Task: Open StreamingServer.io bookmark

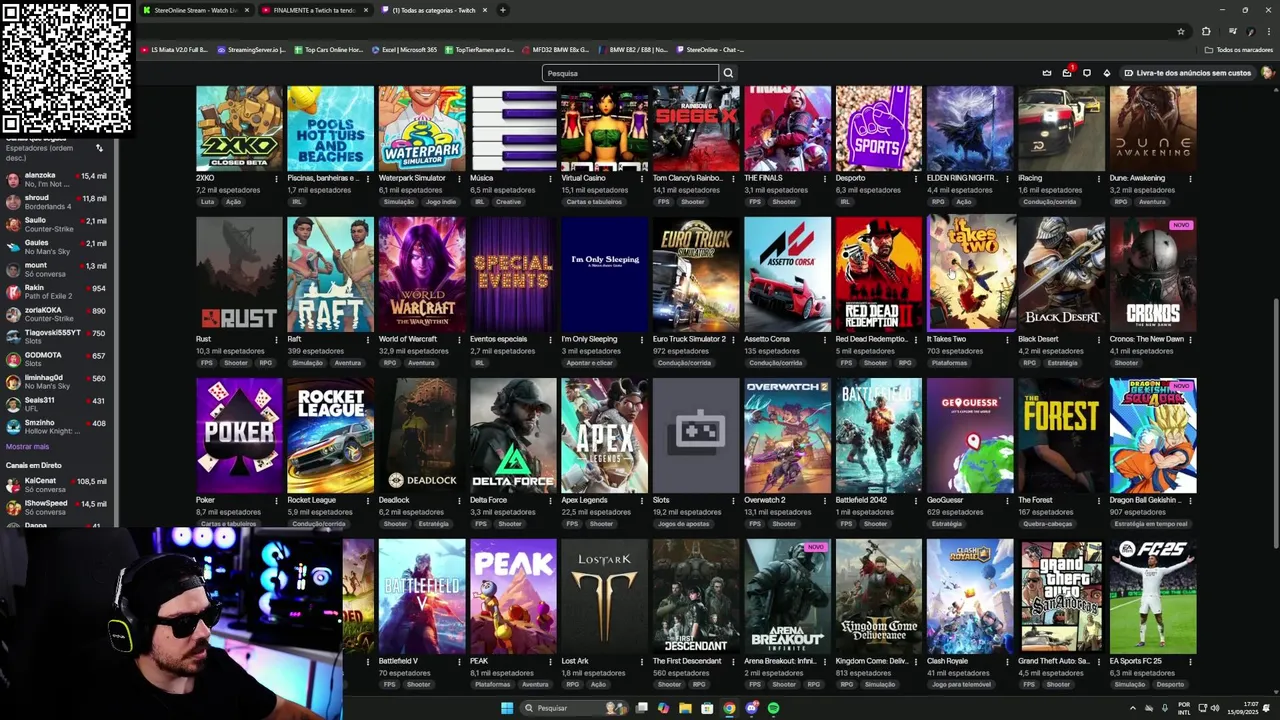Action: tap(251, 50)
